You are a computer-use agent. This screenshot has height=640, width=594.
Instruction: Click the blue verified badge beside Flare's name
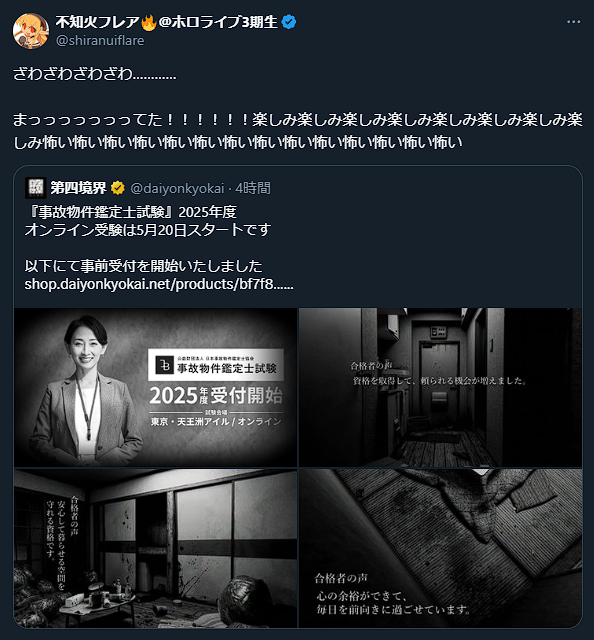[x=289, y=22]
